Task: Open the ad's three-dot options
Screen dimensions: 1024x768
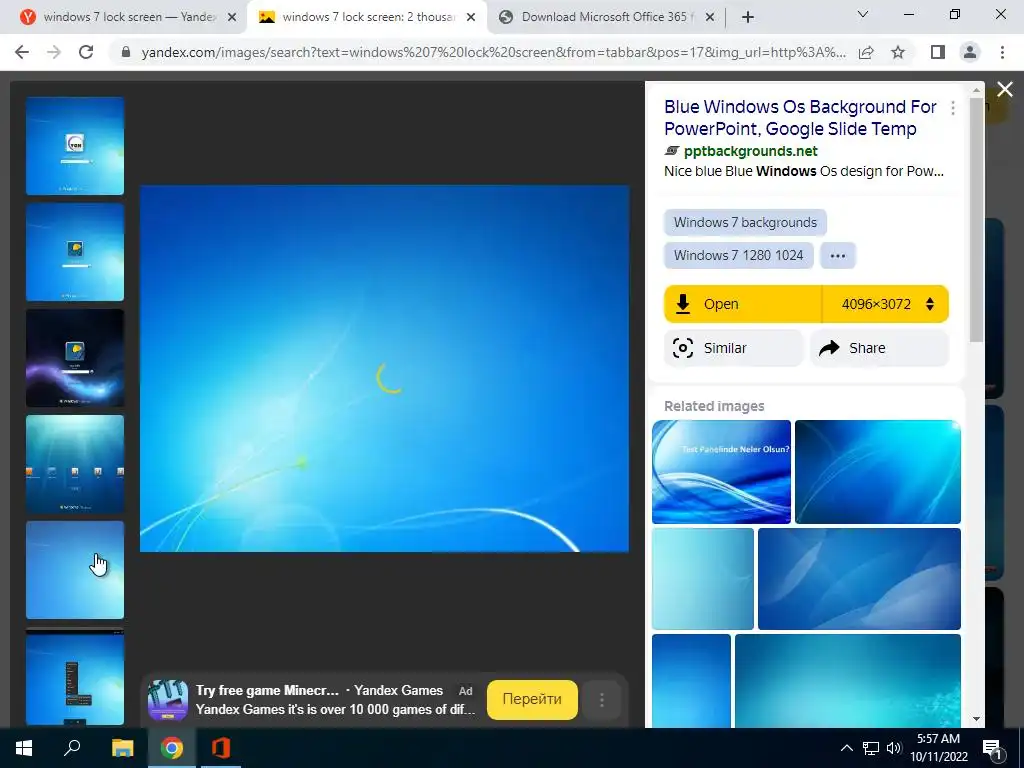Action: [x=601, y=700]
